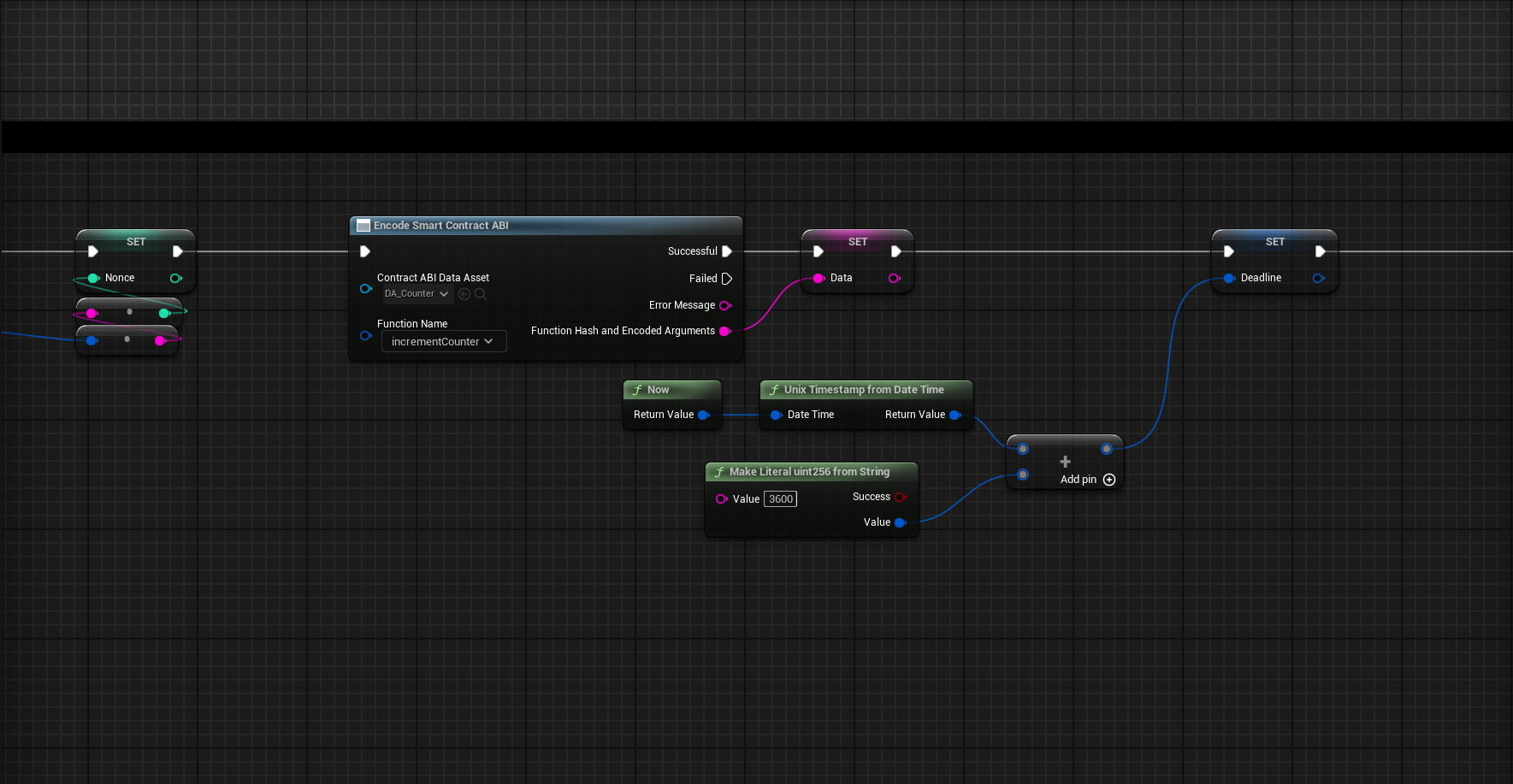Click the Failed exec output pin
The height and width of the screenshot is (784, 1513).
click(x=727, y=279)
